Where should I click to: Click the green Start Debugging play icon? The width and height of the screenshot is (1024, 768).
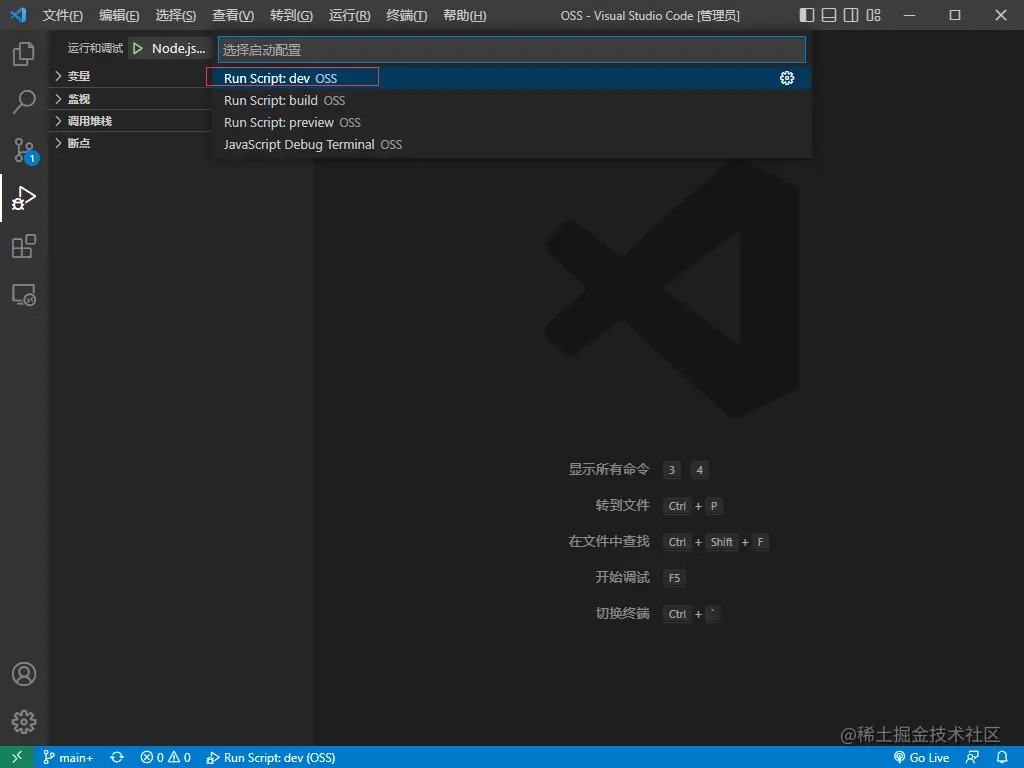pos(138,48)
